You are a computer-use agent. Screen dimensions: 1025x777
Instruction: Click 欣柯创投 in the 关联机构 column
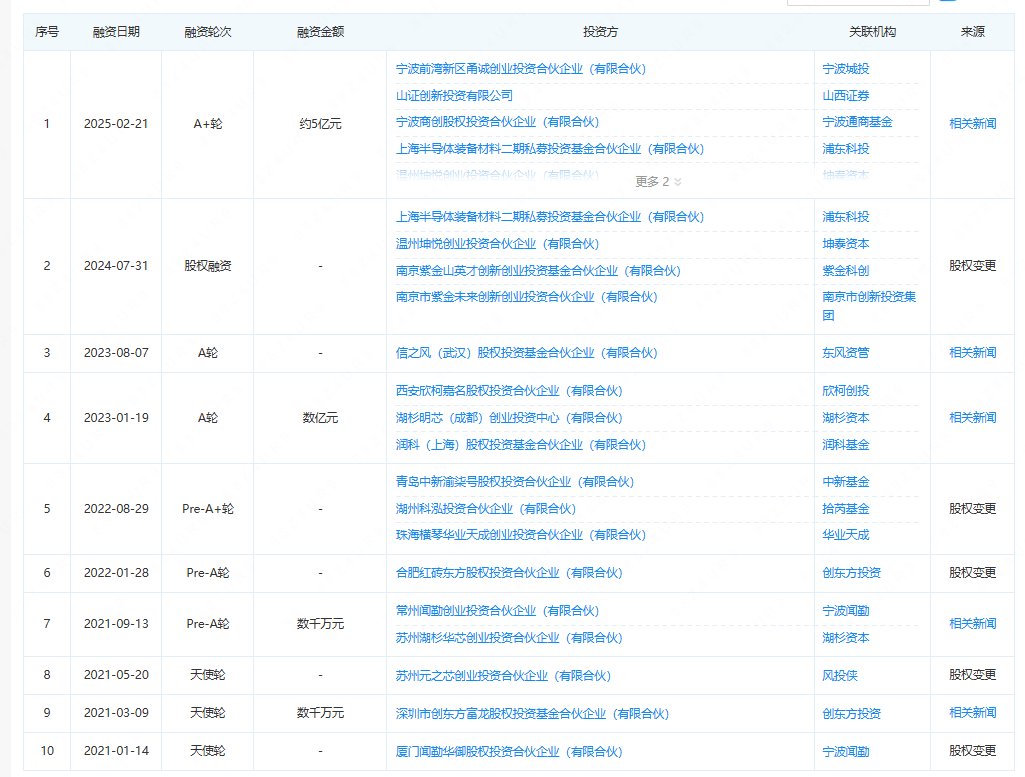point(846,392)
